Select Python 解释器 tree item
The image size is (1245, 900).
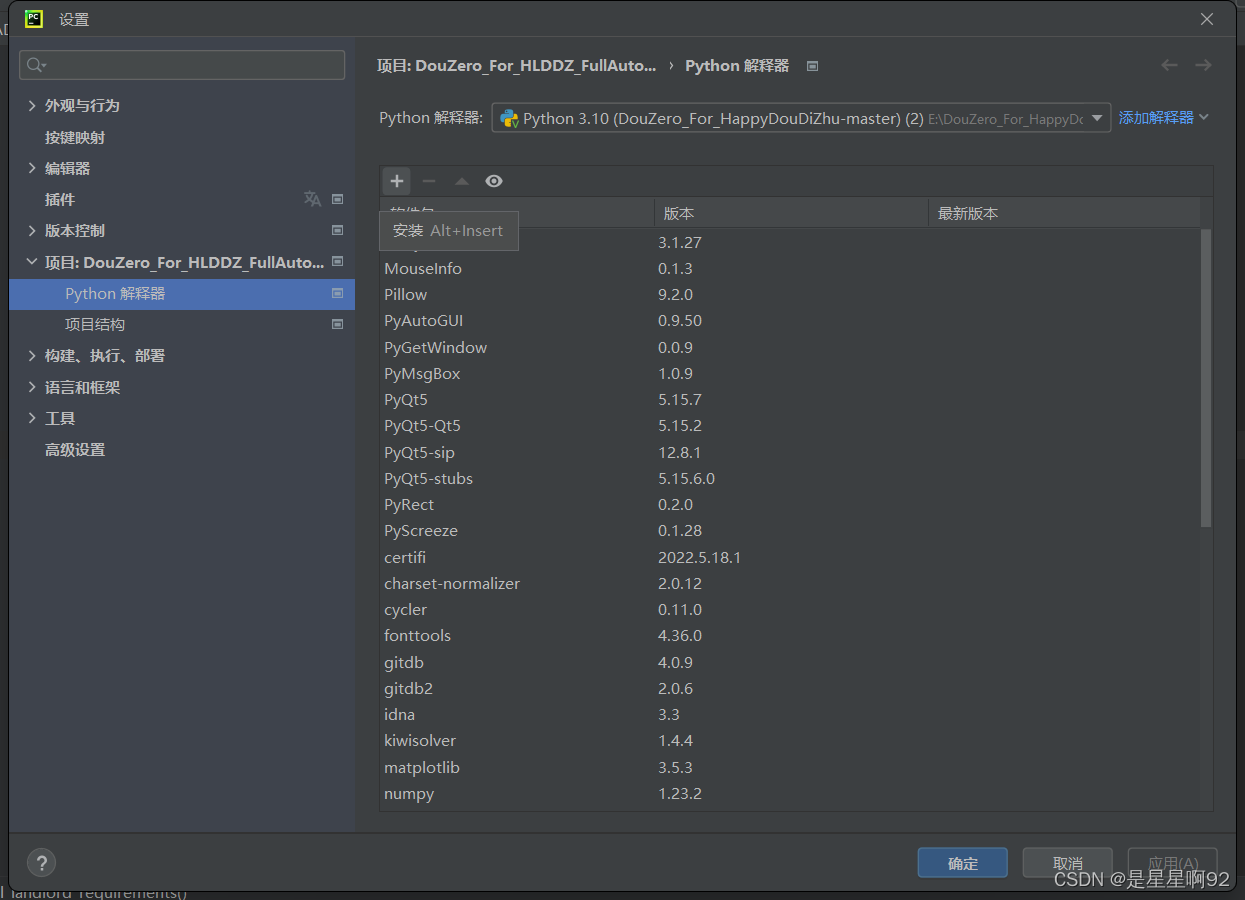[x=182, y=294]
